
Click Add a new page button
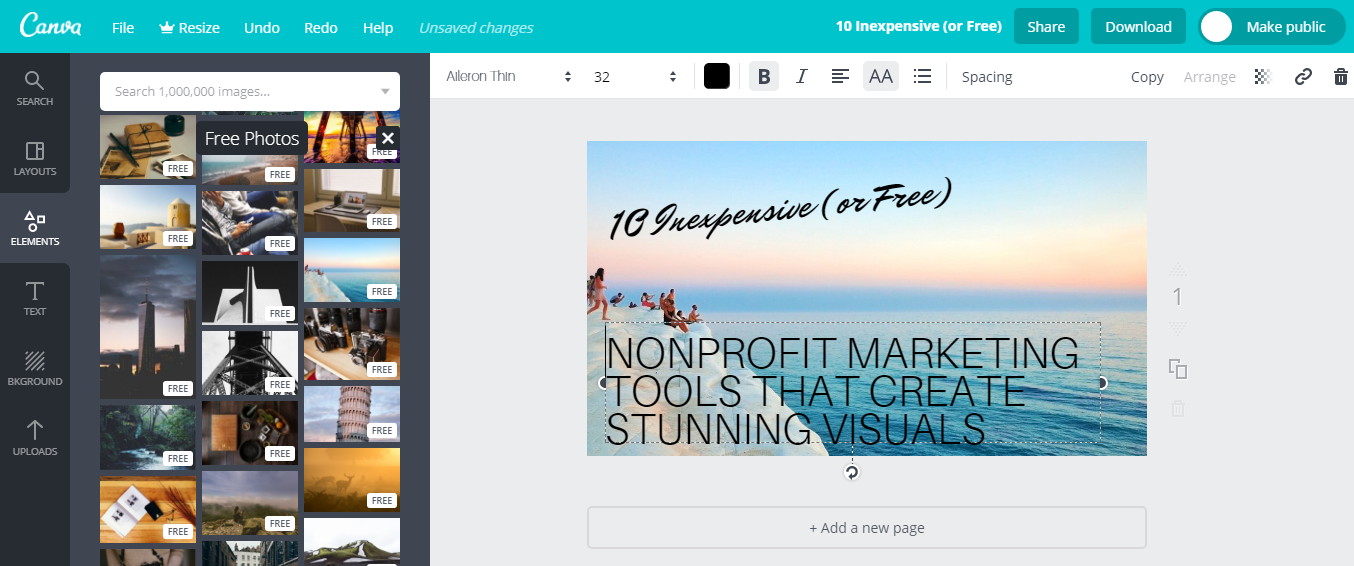(866, 528)
